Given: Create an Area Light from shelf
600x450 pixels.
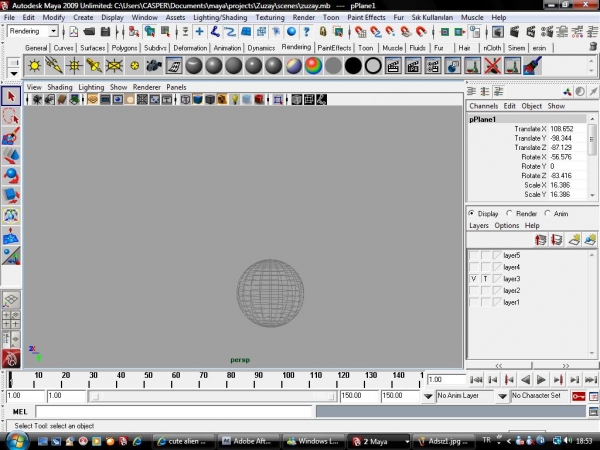Looking at the screenshot, I should pyautogui.click(x=114, y=66).
